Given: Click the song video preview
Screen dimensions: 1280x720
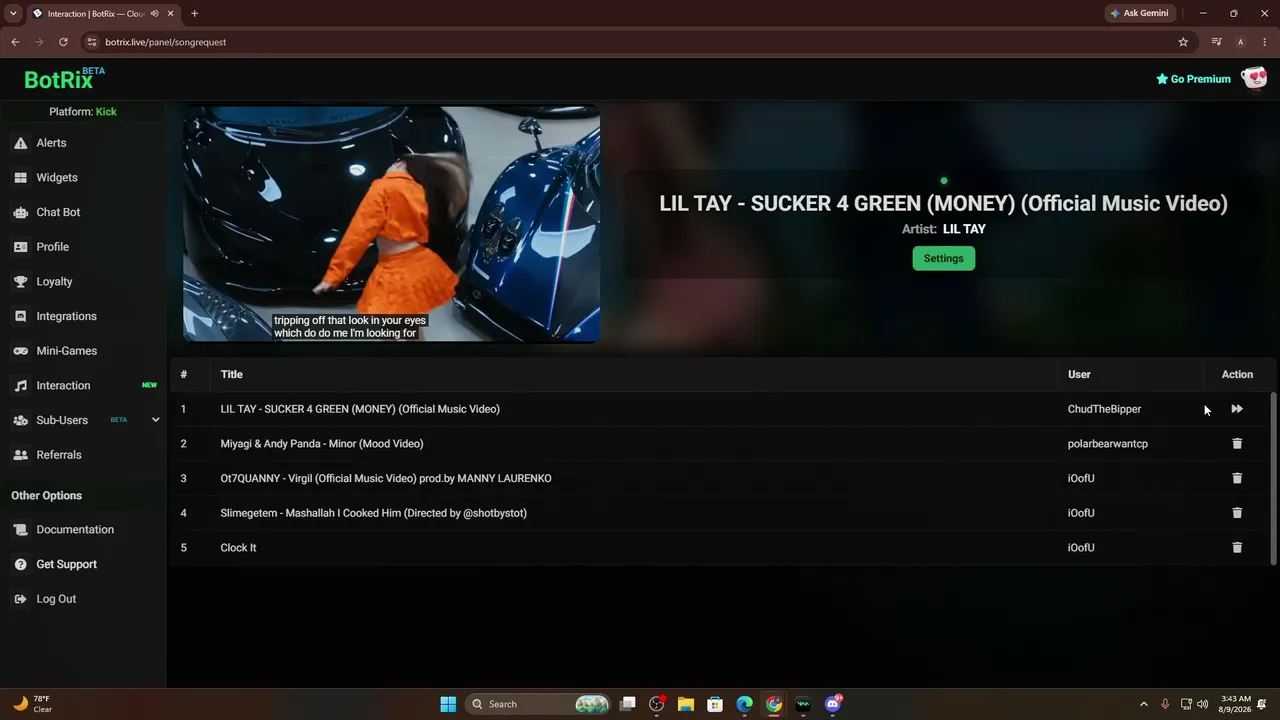Looking at the screenshot, I should [x=391, y=224].
